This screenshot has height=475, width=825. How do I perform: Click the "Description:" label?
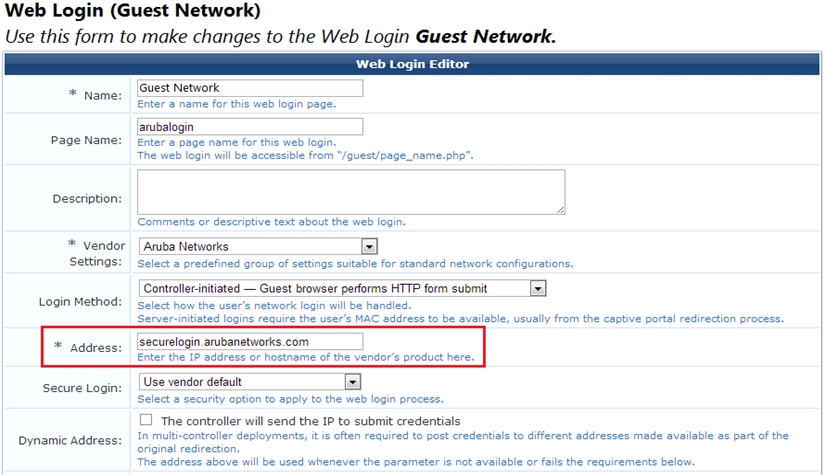pyautogui.click(x=87, y=199)
